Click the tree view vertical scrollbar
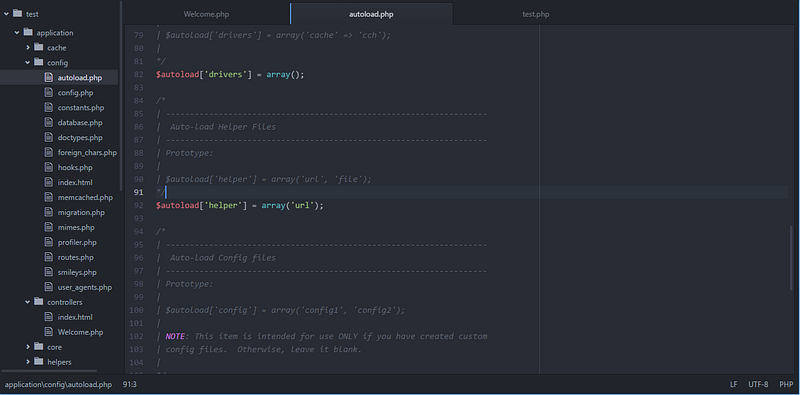 click(121, 95)
